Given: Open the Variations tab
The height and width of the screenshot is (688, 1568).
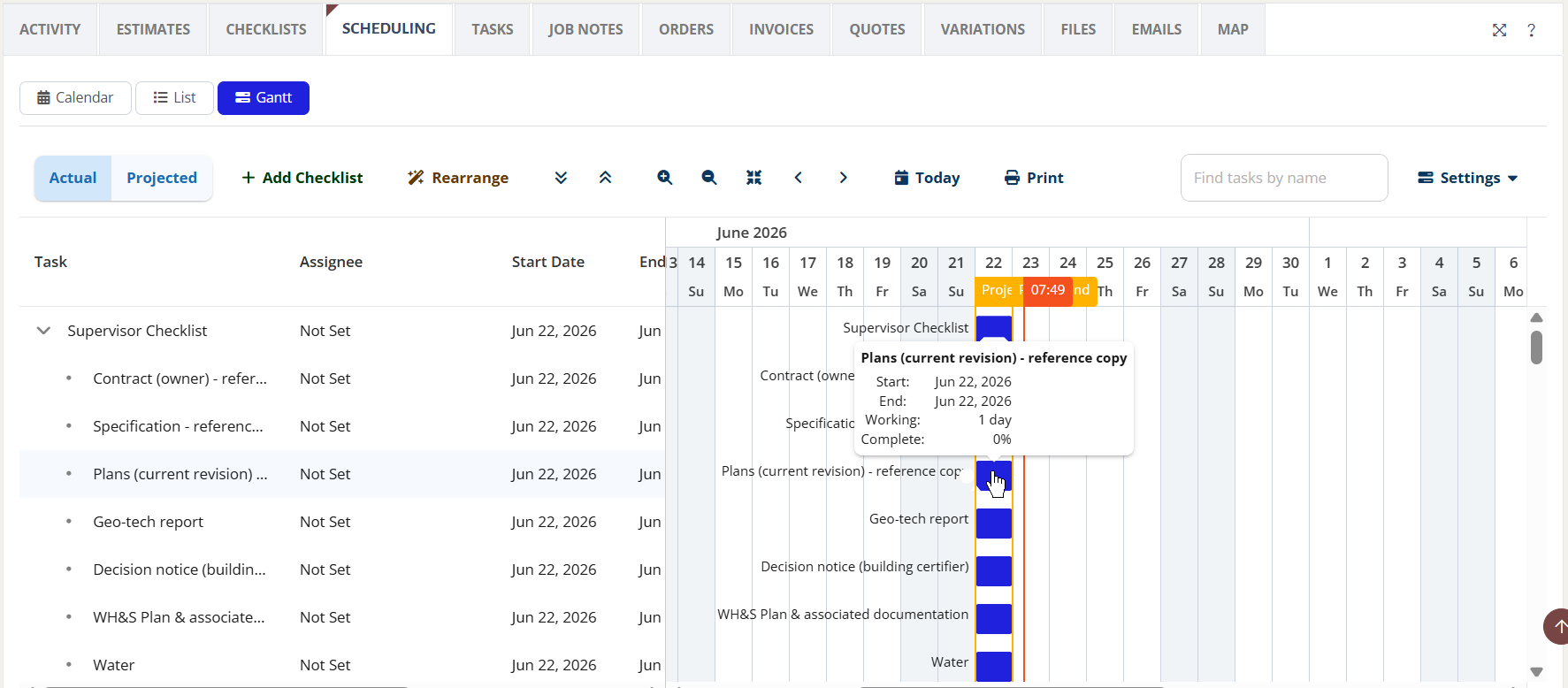Looking at the screenshot, I should [x=983, y=29].
